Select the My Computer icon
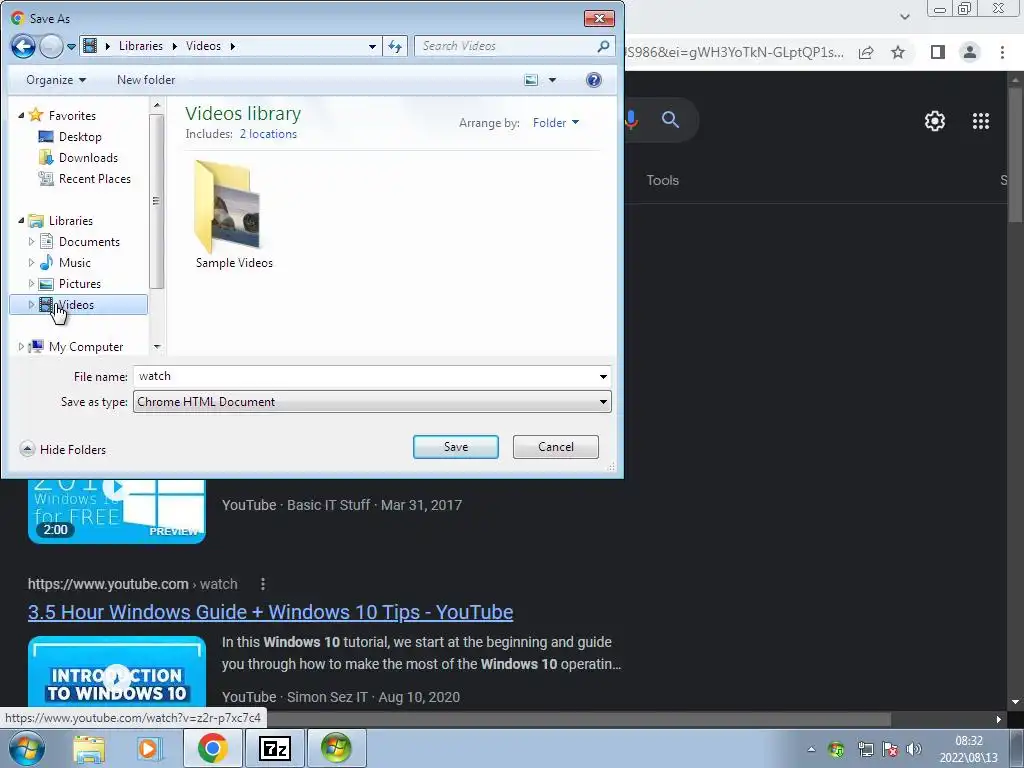 point(37,346)
